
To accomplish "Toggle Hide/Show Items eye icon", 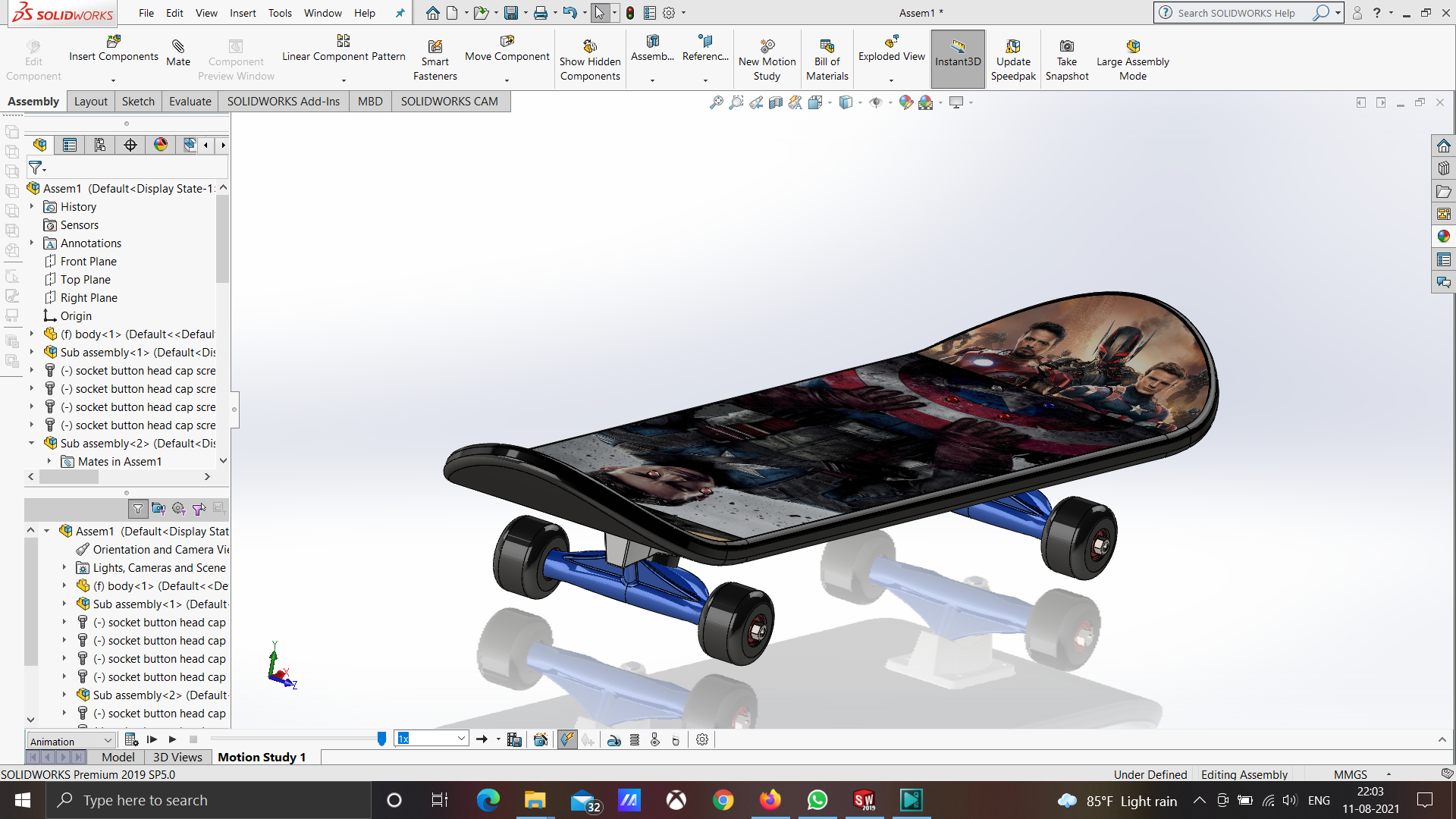I will [875, 102].
